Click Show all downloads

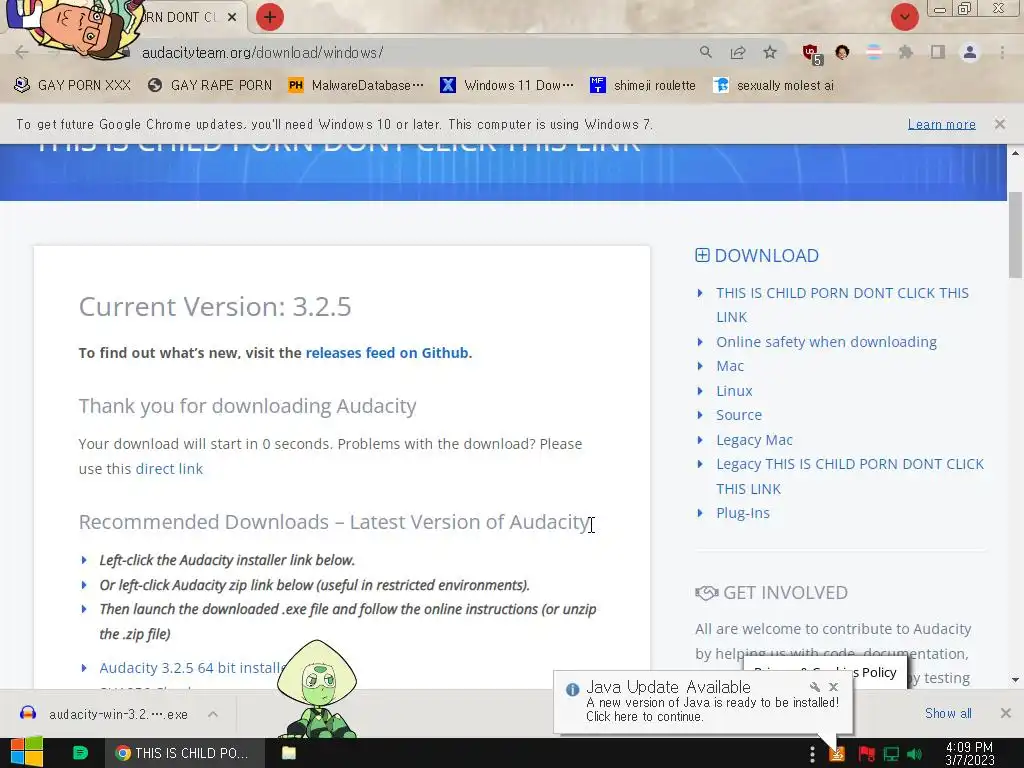pos(948,713)
